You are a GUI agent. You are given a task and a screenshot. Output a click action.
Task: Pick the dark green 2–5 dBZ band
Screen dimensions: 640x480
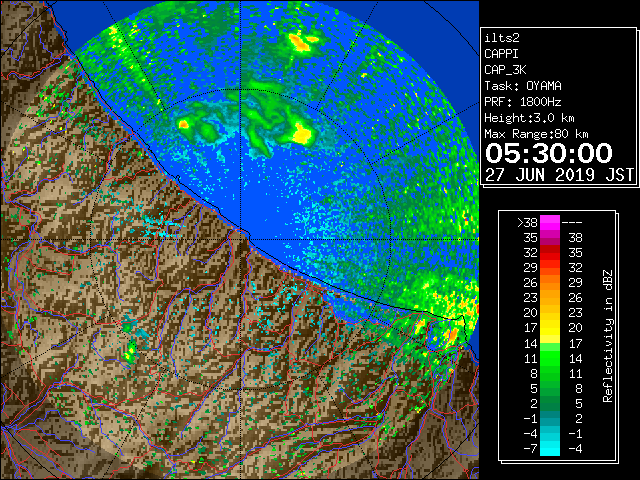coord(550,403)
